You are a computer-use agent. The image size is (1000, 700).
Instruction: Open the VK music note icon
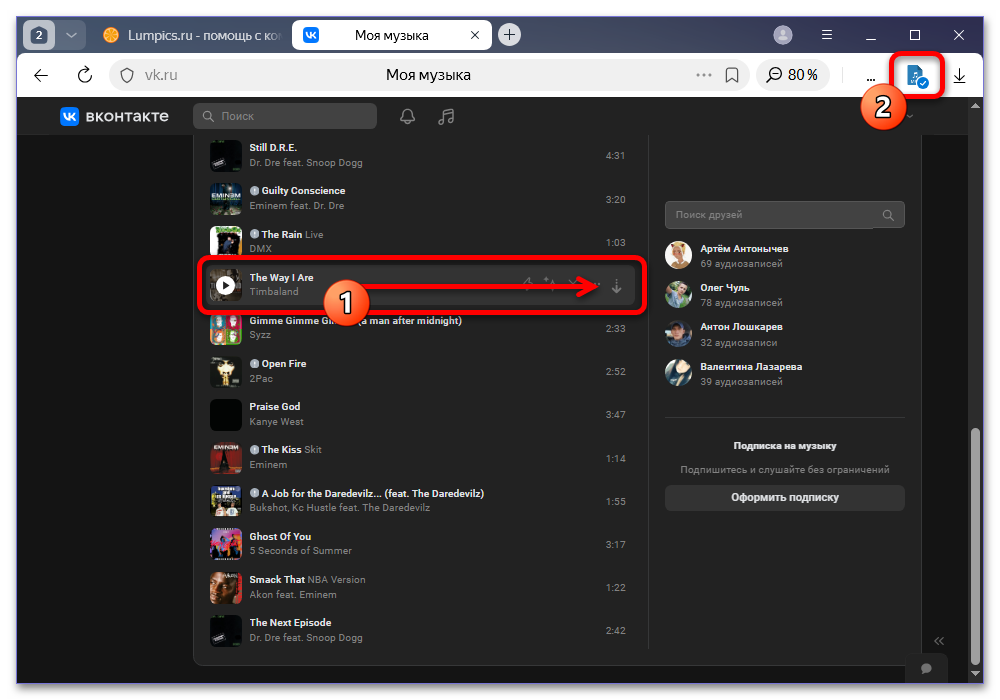coord(446,116)
